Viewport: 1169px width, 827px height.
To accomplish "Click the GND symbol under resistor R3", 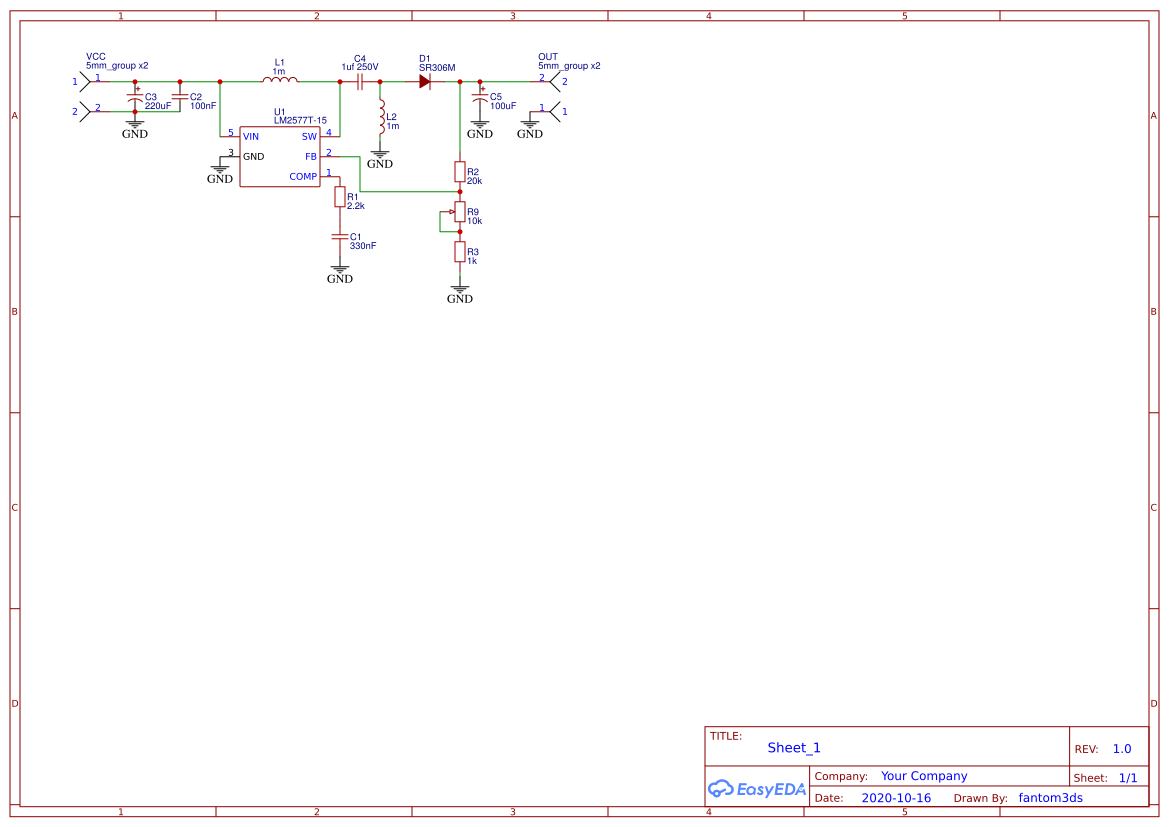I will click(x=460, y=291).
